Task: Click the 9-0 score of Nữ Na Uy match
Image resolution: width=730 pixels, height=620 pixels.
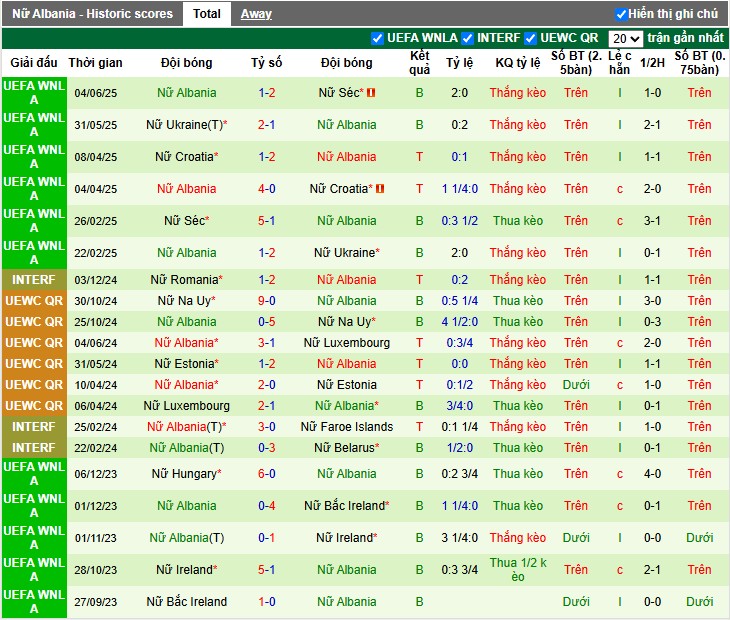Action: pos(266,301)
